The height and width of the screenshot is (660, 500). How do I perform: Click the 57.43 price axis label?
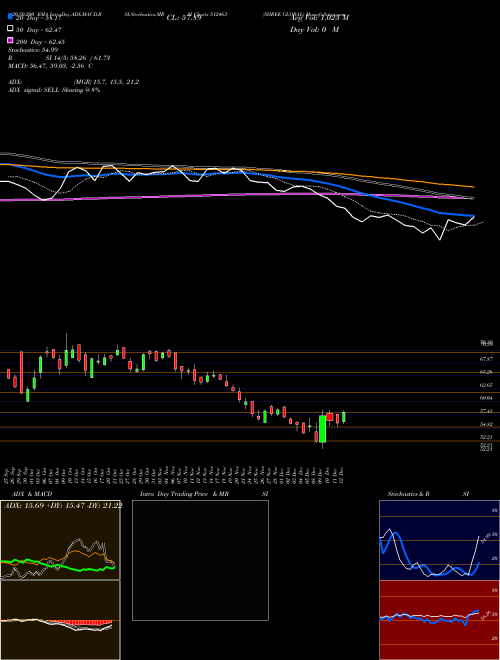[x=487, y=411]
